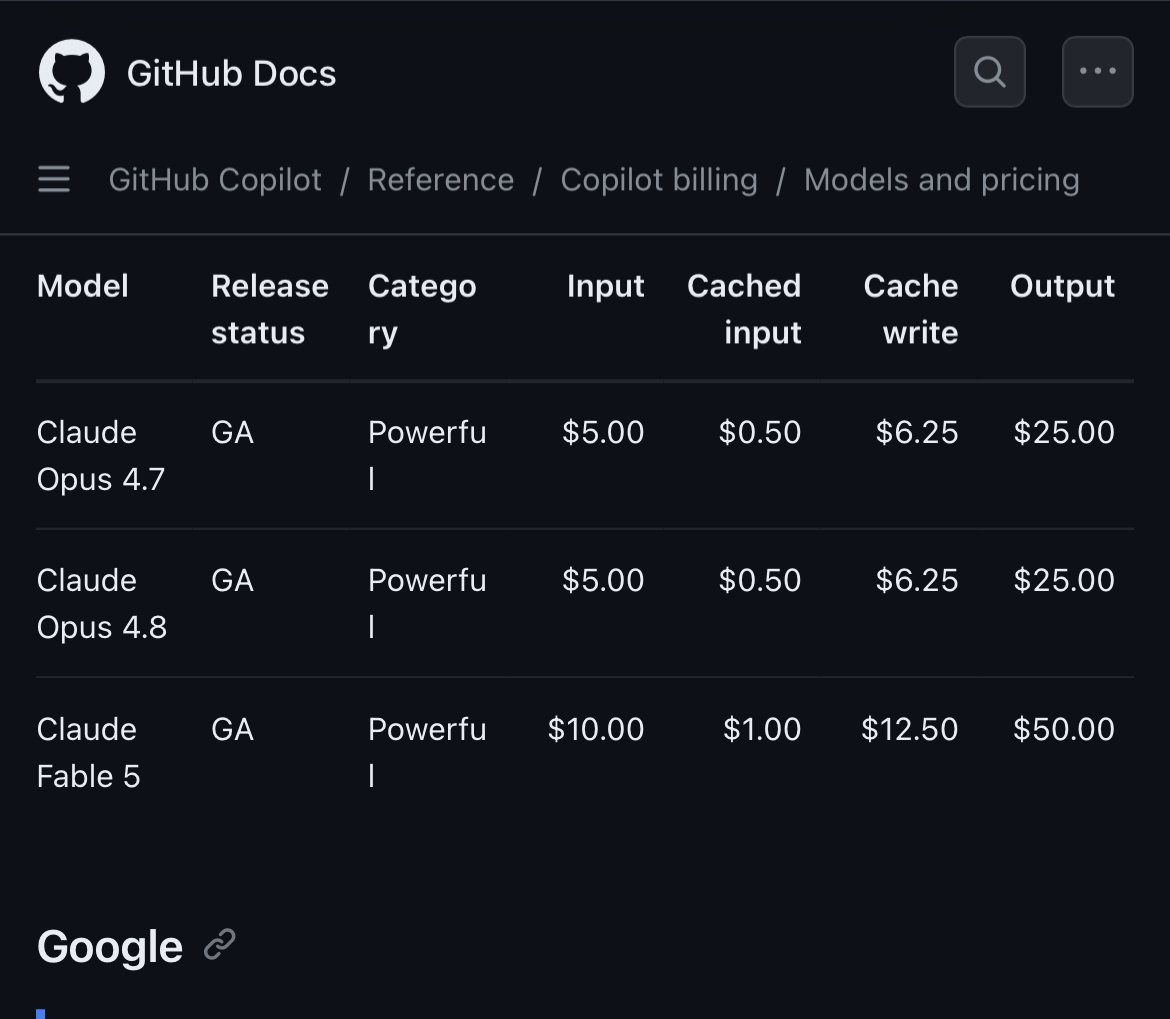Screen dimensions: 1170x1019
Task: Select the Claude Opus 4.8 model cell
Action: coord(101,603)
